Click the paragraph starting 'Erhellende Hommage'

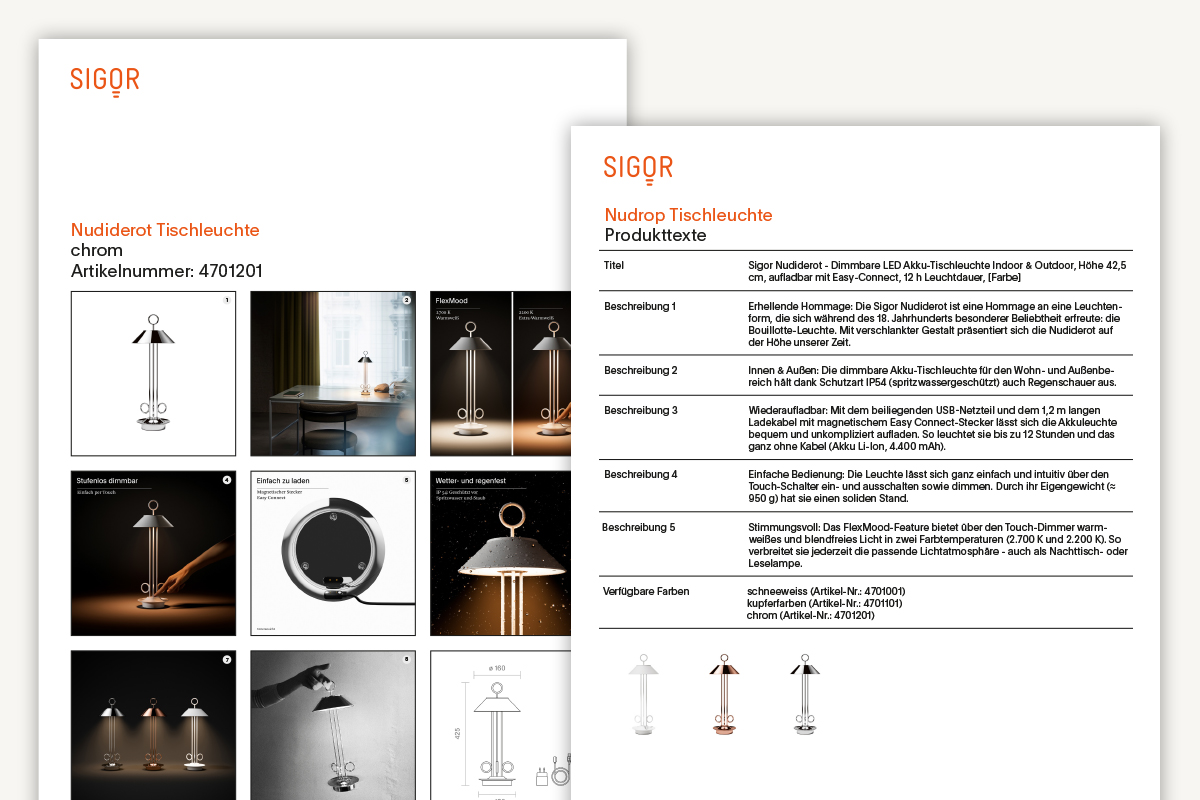936,324
